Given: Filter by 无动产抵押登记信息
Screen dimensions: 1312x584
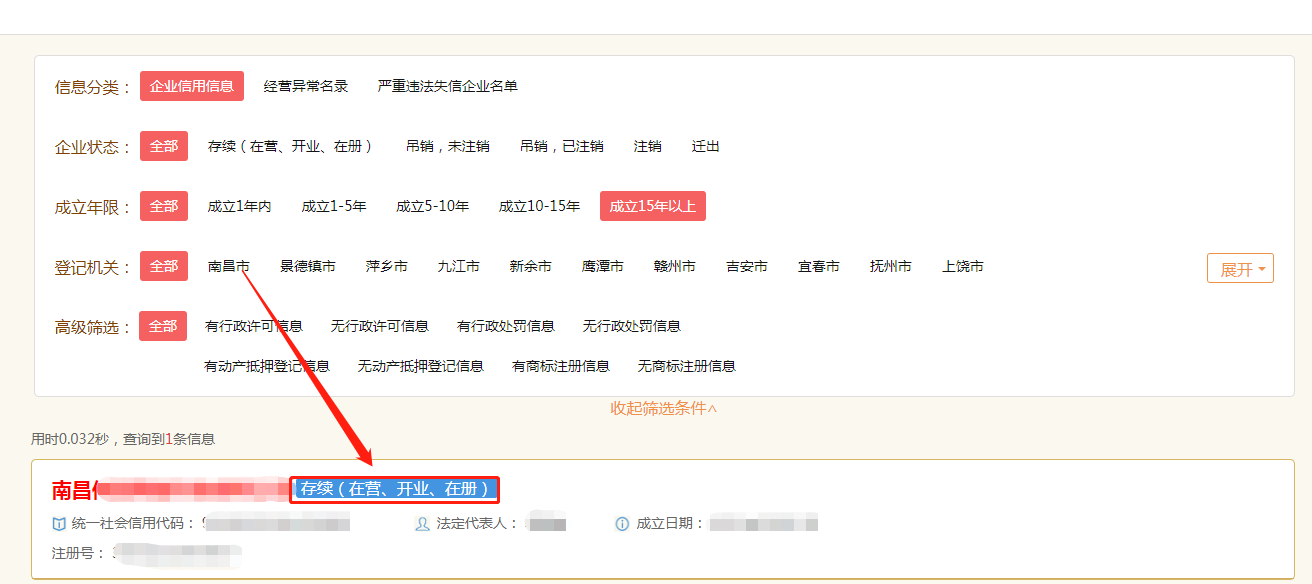Looking at the screenshot, I should [420, 366].
